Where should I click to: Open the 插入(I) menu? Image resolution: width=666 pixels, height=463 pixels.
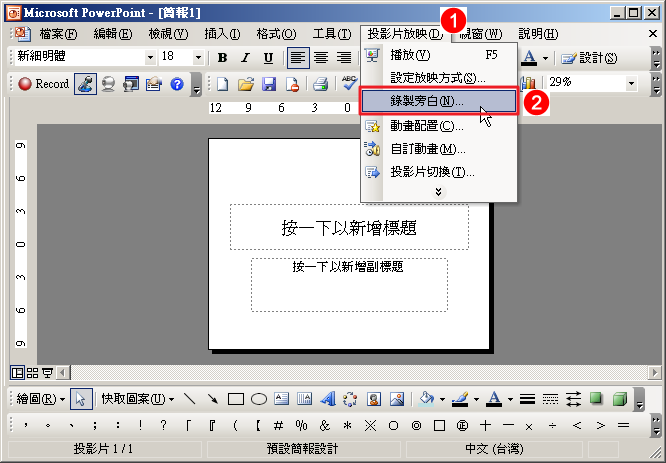tap(222, 34)
